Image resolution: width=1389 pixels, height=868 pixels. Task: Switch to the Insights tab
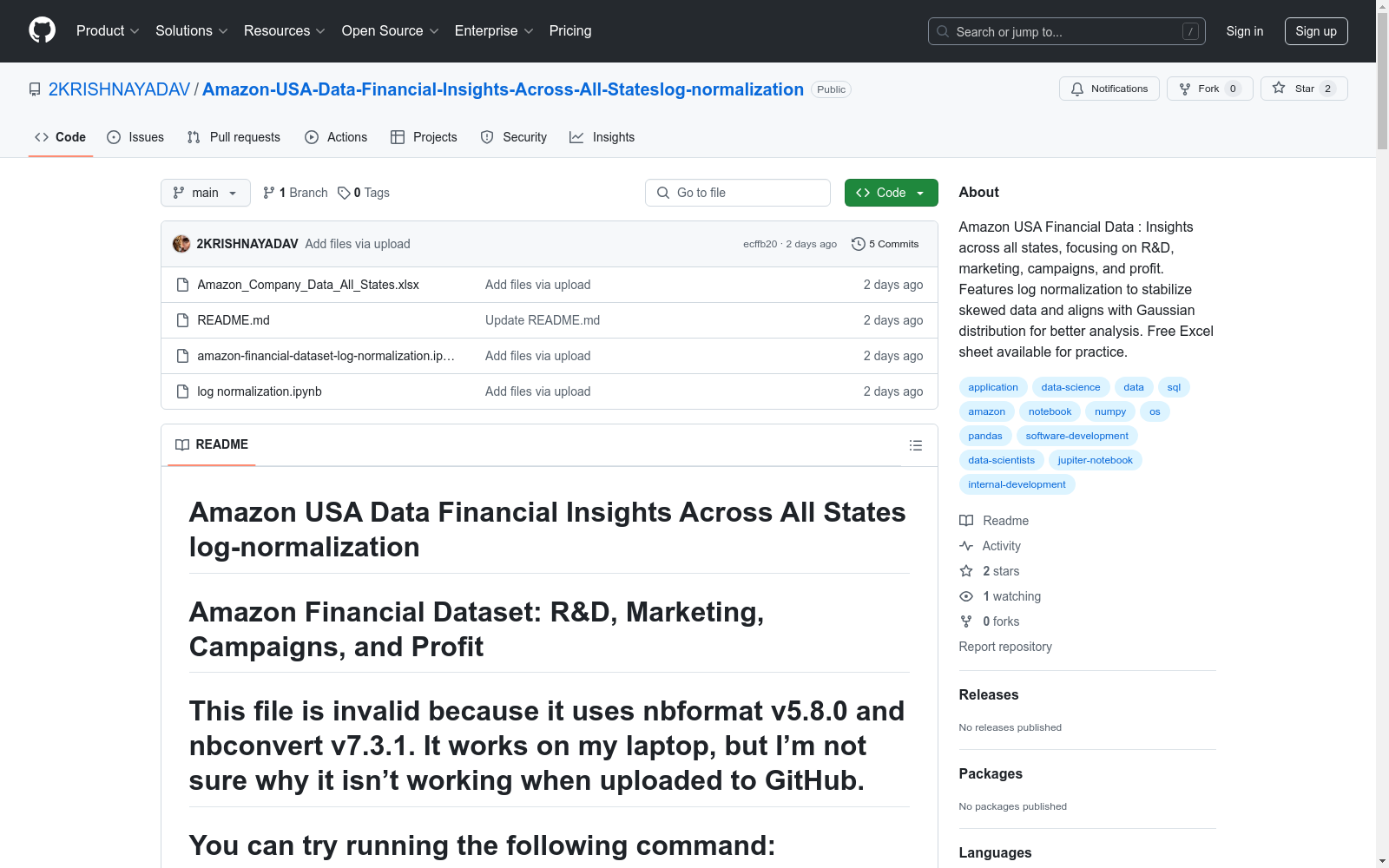pyautogui.click(x=602, y=137)
